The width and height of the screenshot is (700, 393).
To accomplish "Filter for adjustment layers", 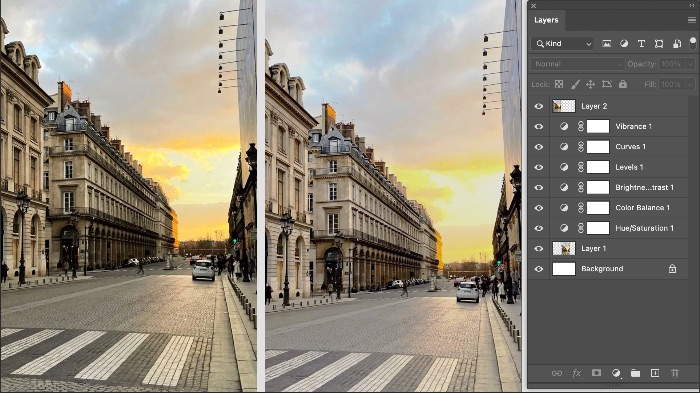I will (624, 44).
